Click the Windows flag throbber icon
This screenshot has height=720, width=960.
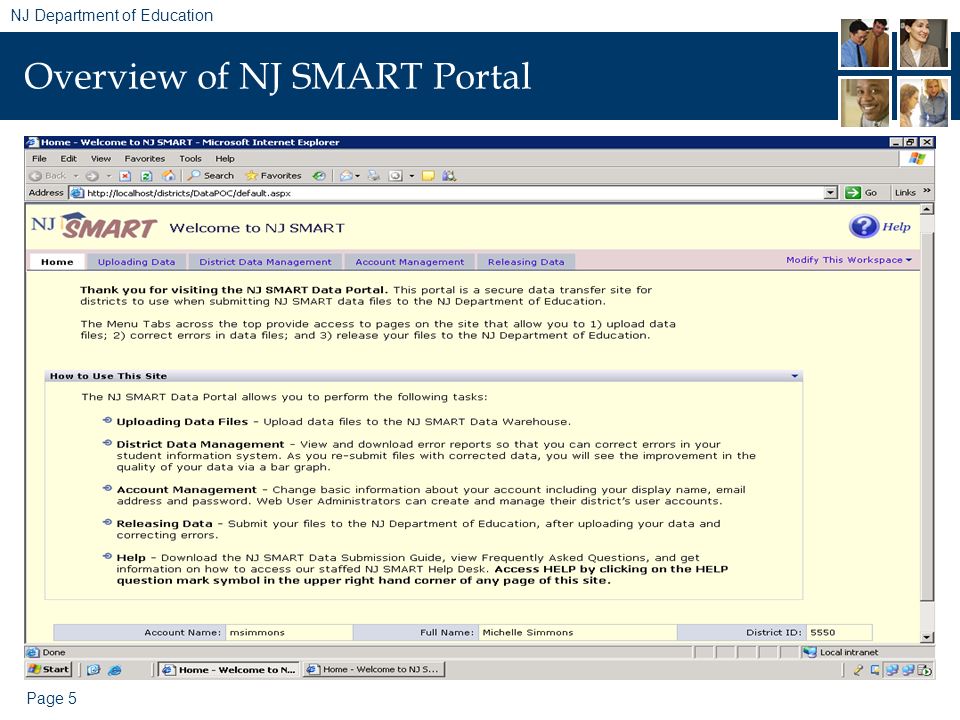tap(917, 159)
